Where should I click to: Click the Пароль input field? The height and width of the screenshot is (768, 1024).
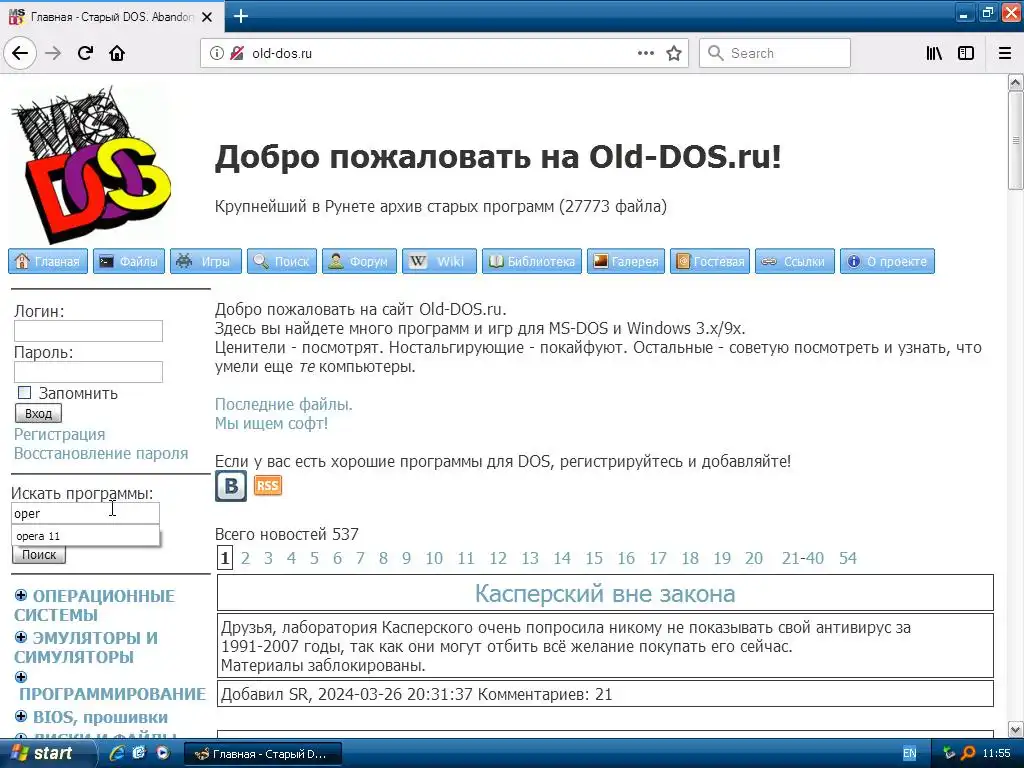(88, 372)
